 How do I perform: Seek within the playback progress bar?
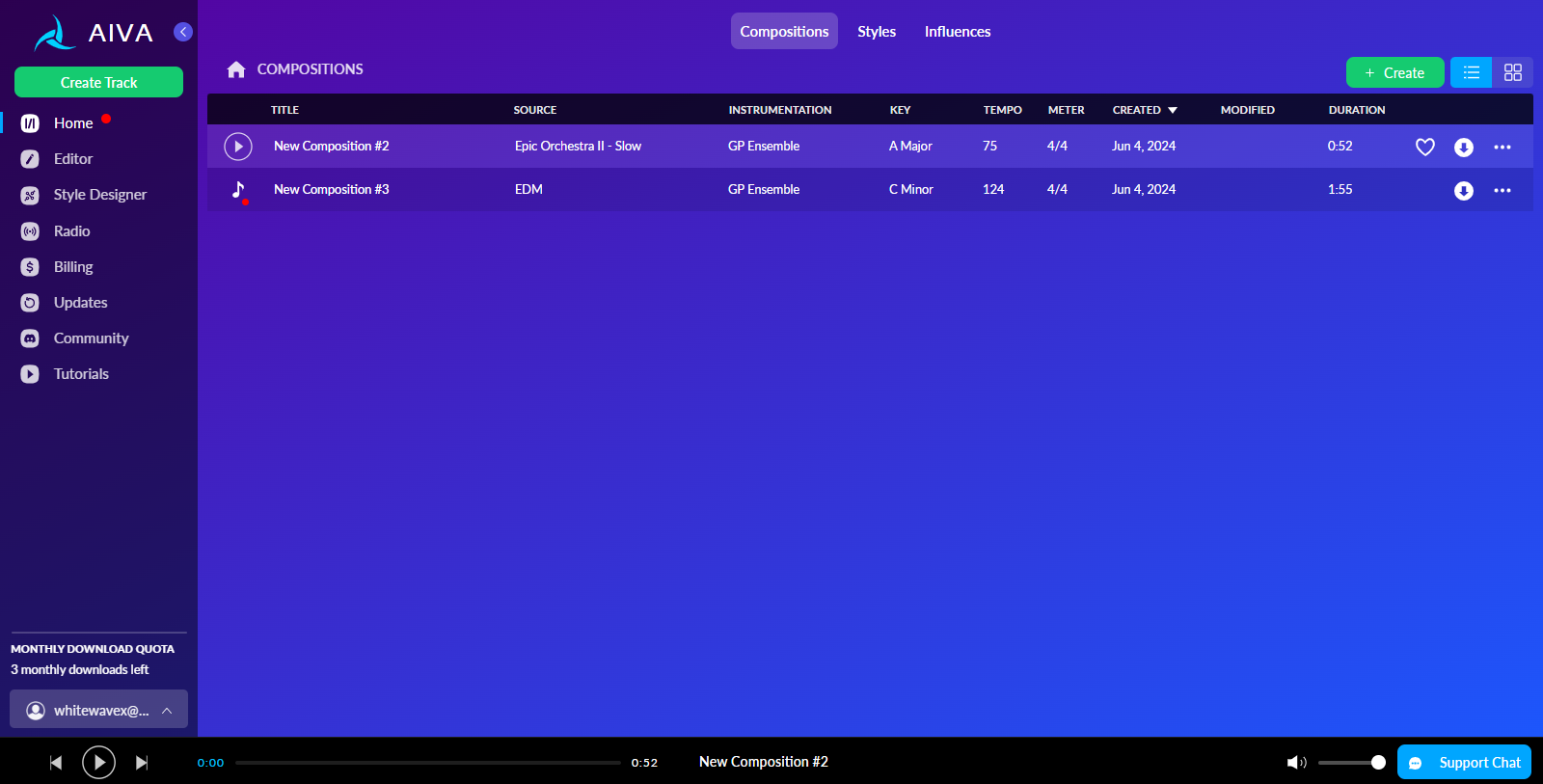[x=428, y=763]
